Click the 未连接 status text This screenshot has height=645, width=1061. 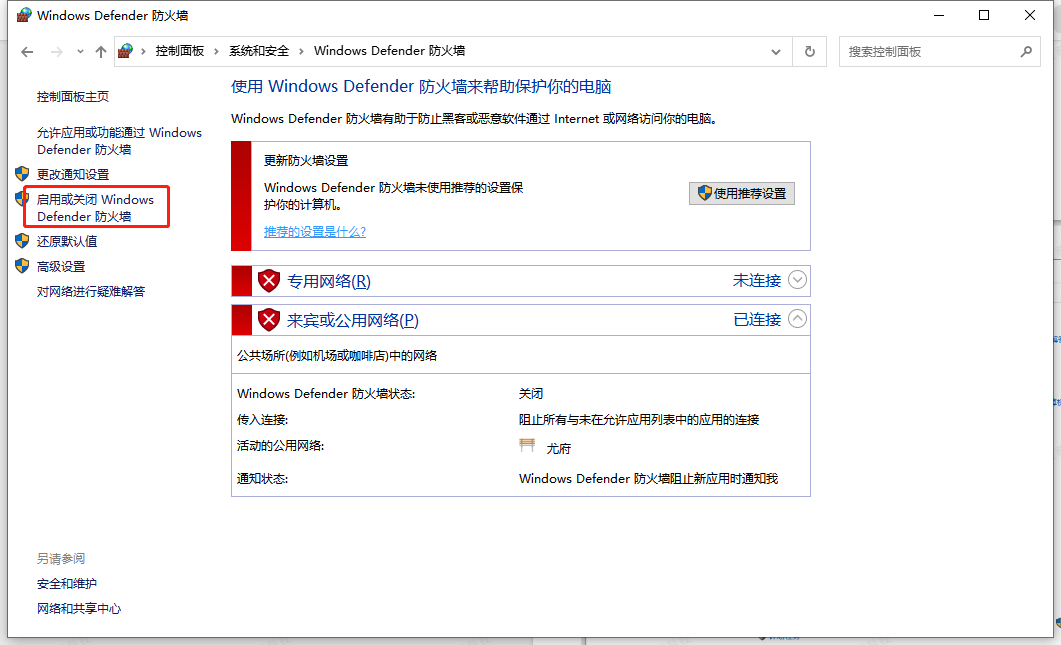pyautogui.click(x=757, y=280)
